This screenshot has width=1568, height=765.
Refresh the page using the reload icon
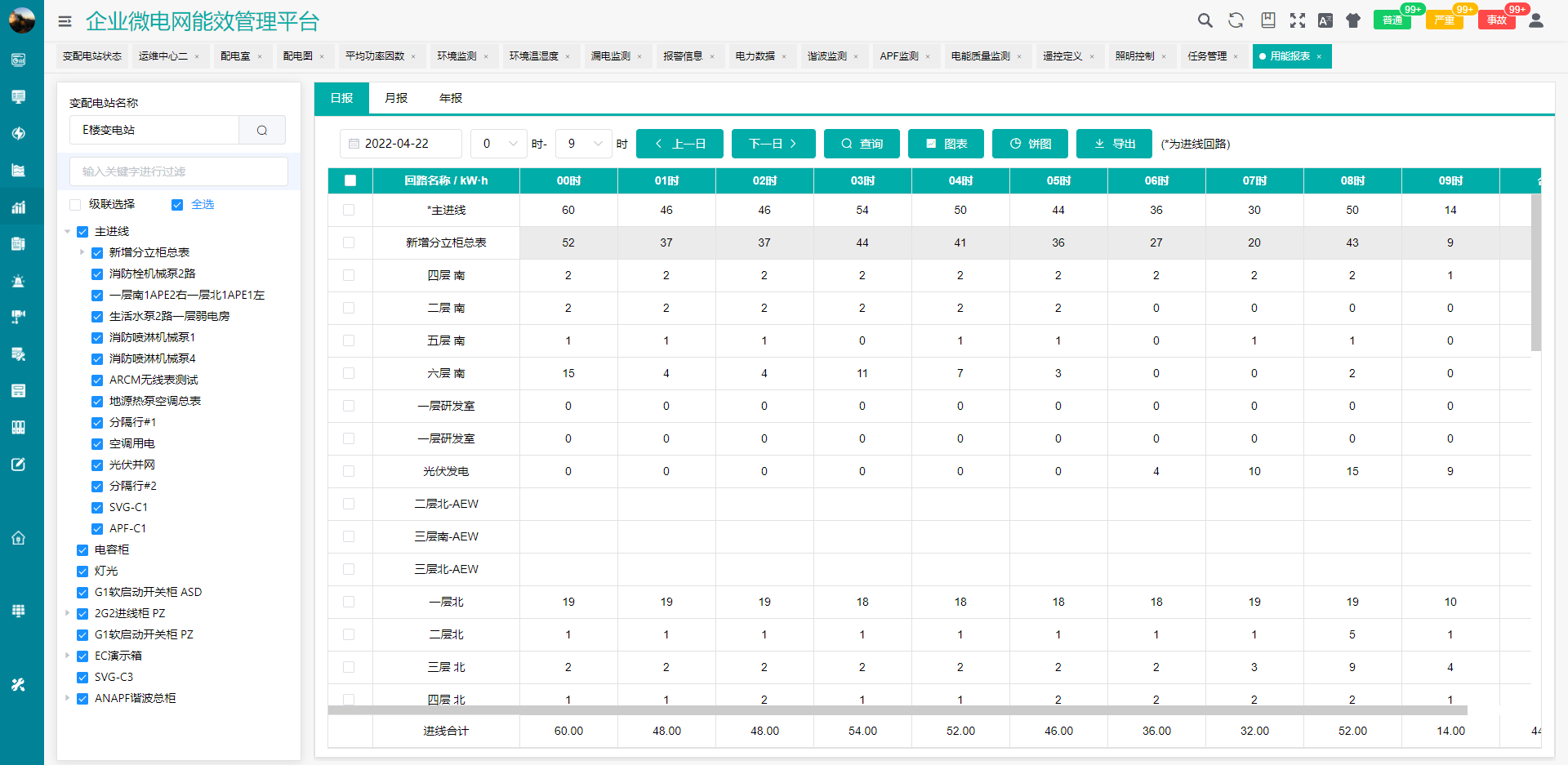(x=1236, y=20)
